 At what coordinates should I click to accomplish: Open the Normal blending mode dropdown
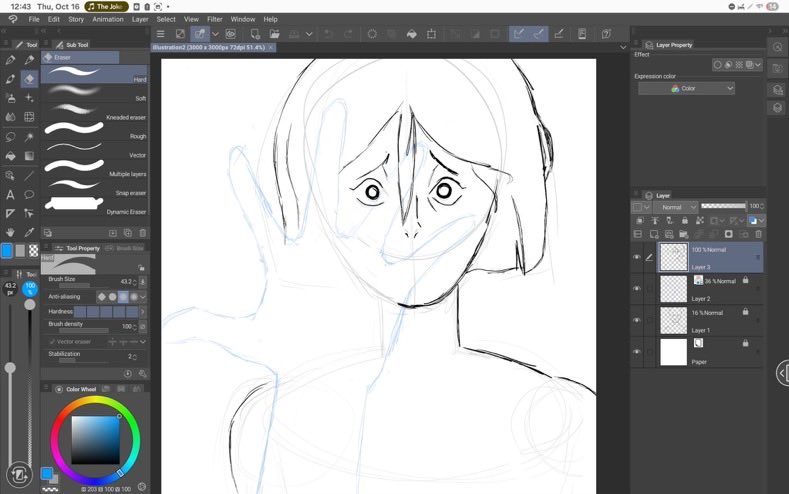point(676,207)
